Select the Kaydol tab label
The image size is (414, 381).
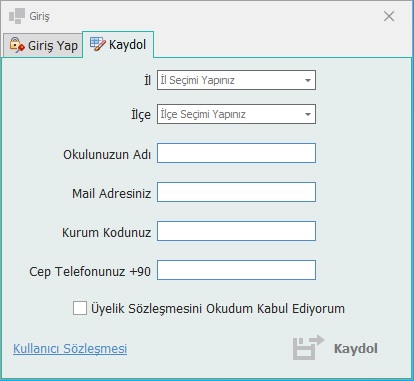[127, 44]
